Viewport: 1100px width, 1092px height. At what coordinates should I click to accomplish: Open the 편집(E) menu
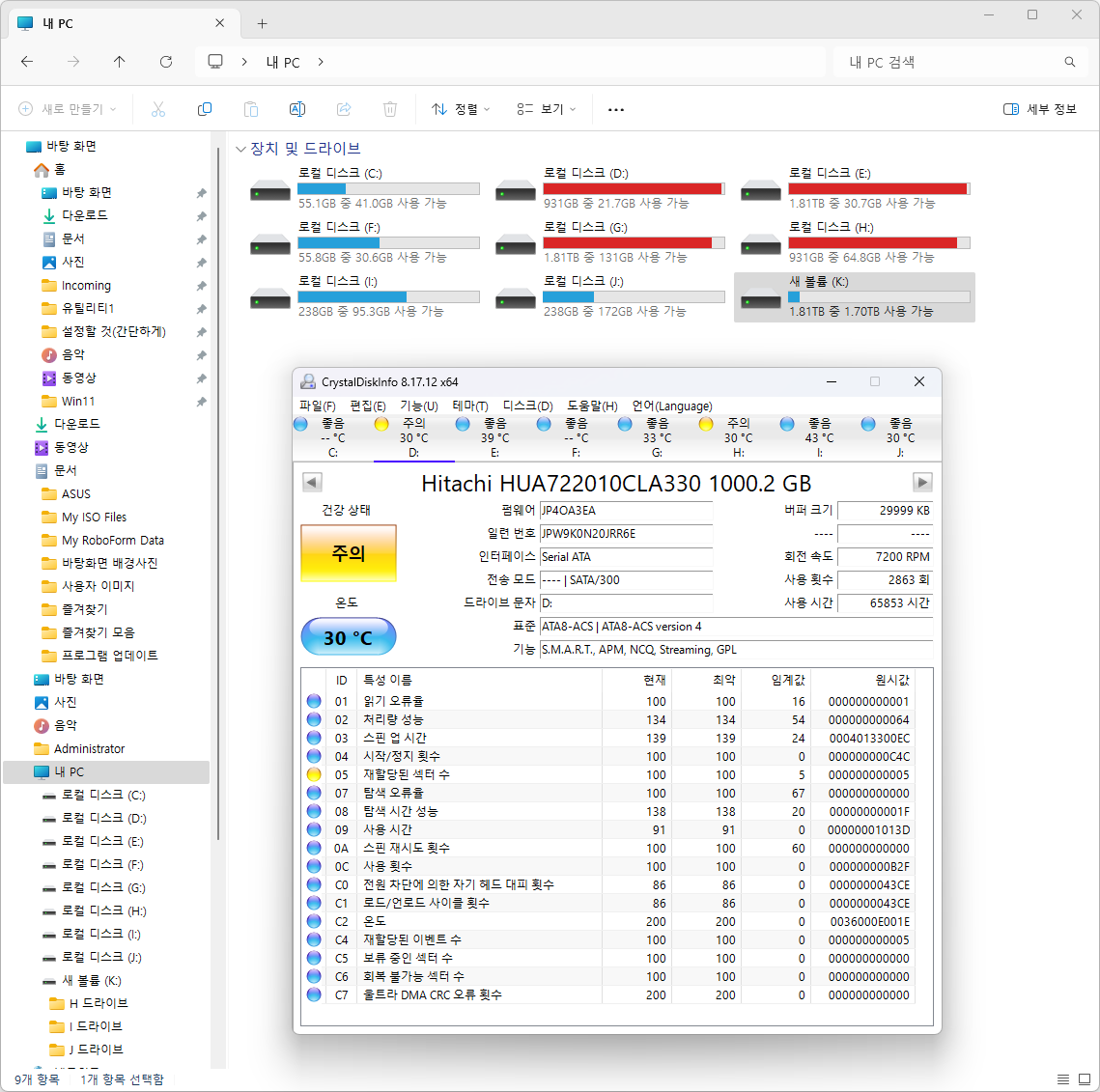click(368, 406)
